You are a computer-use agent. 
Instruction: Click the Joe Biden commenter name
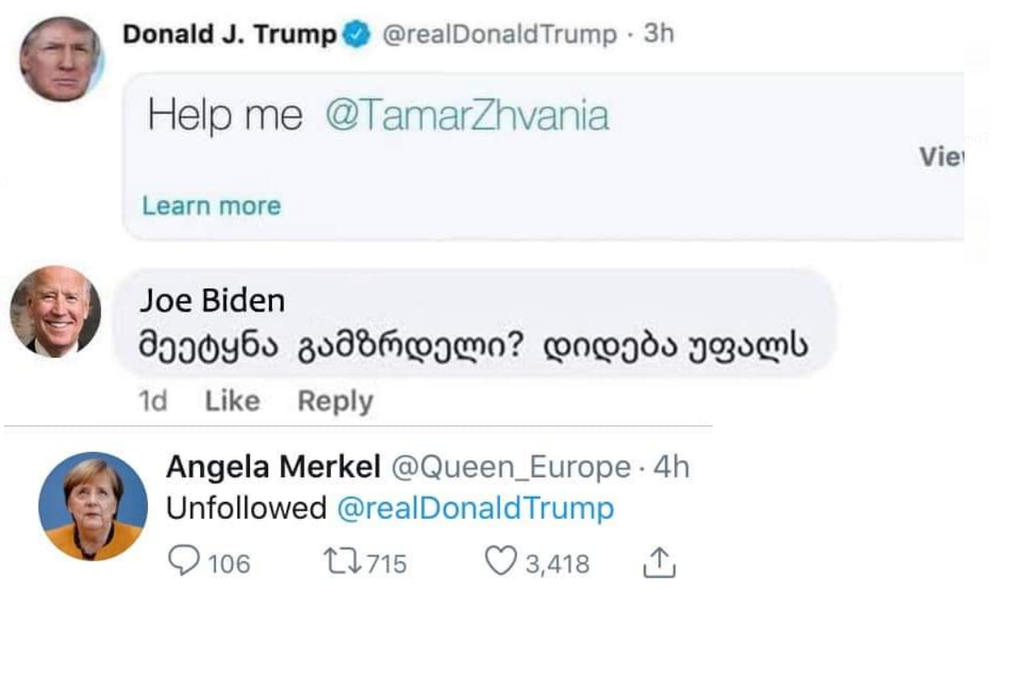[212, 300]
